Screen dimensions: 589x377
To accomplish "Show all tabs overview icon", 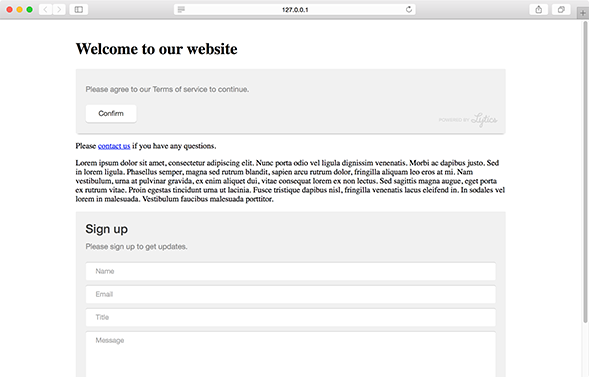I will click(x=561, y=9).
